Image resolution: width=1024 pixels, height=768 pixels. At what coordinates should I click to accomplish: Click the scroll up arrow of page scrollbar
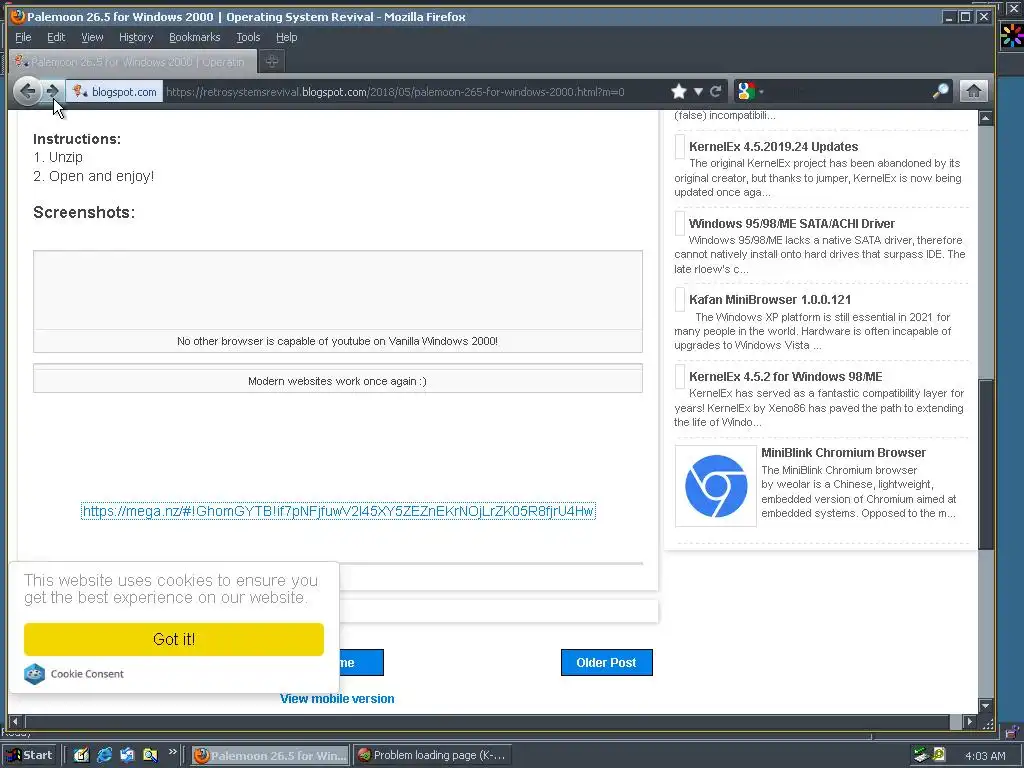click(985, 118)
